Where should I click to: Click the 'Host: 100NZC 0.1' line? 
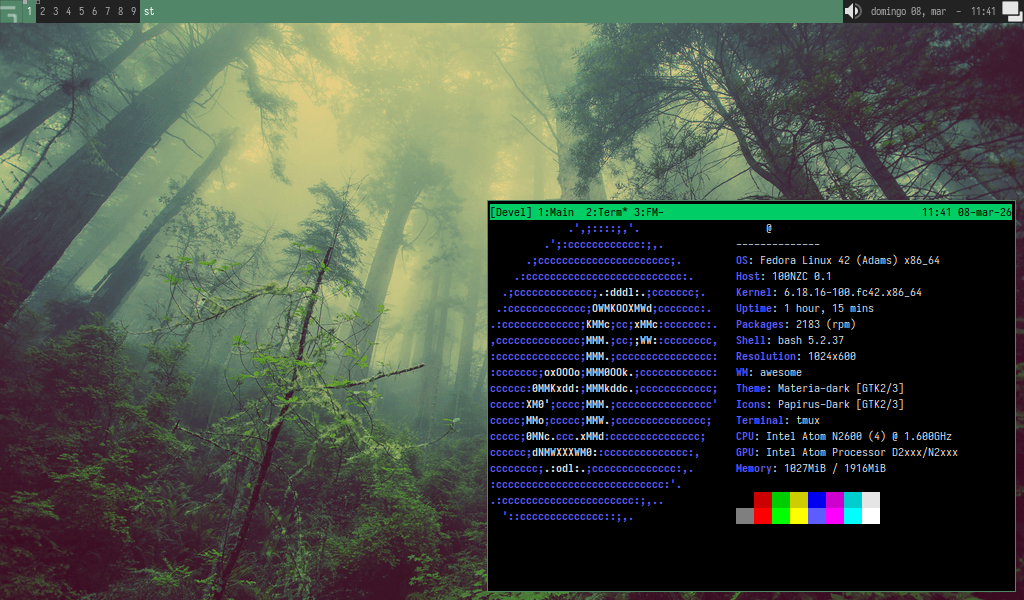(784, 276)
